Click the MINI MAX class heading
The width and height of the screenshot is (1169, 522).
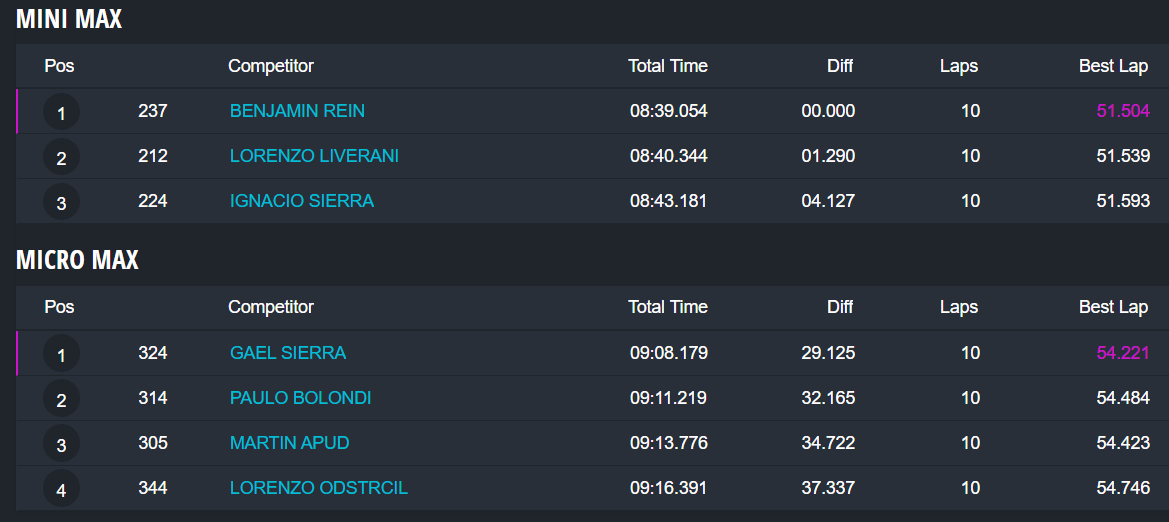[69, 18]
